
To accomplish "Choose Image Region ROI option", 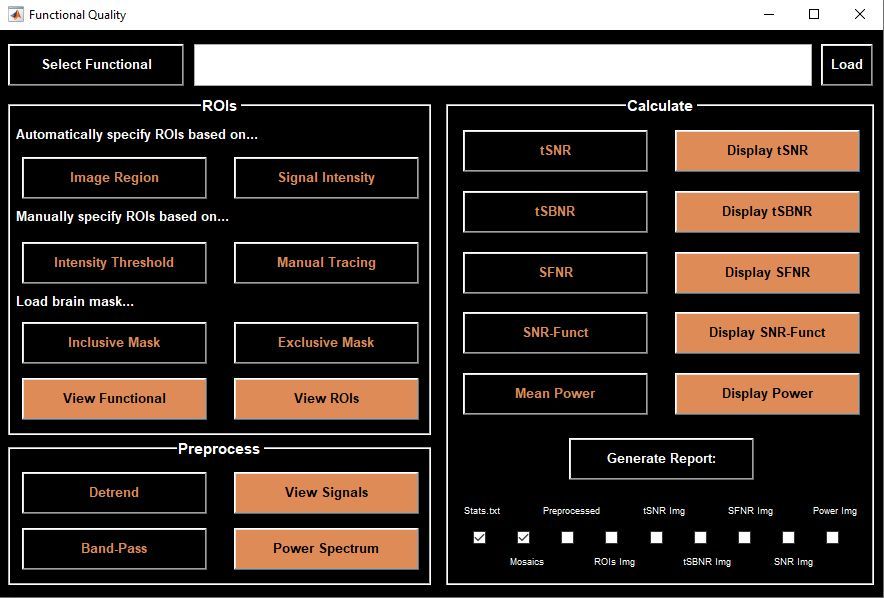I will (x=114, y=178).
